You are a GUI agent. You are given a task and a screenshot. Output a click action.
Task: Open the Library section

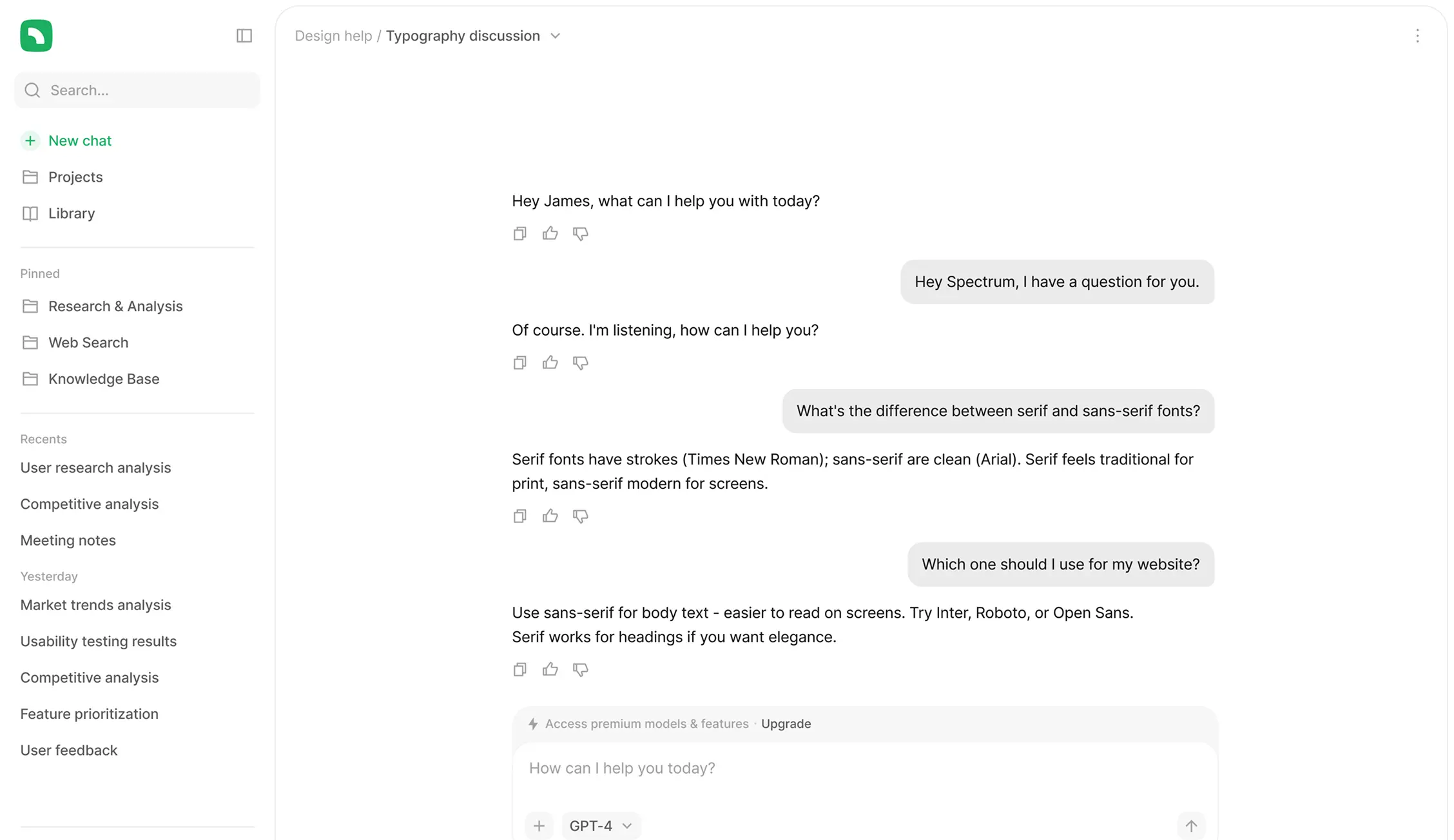(71, 213)
